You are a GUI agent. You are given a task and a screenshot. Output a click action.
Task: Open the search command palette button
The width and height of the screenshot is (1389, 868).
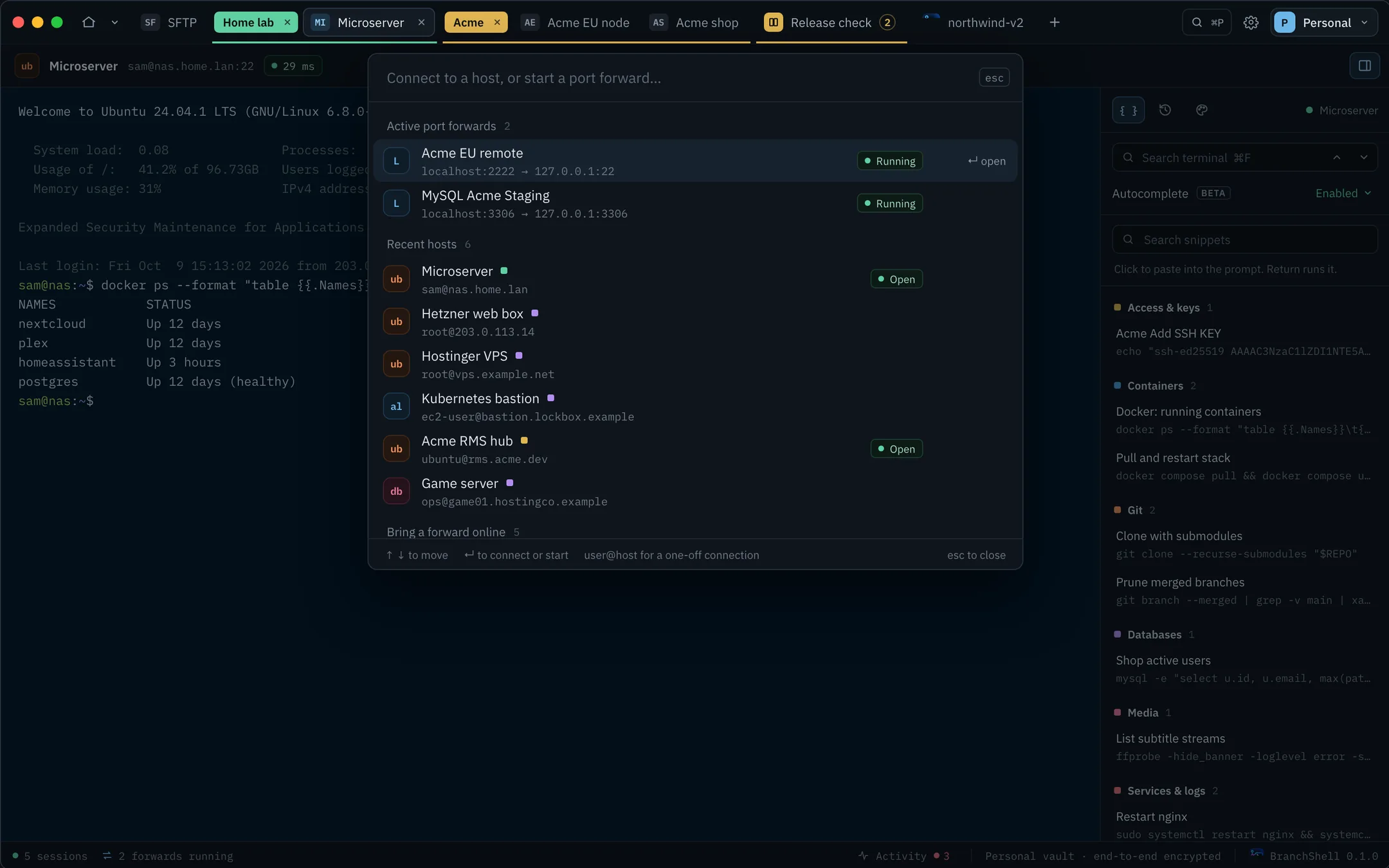click(1207, 23)
